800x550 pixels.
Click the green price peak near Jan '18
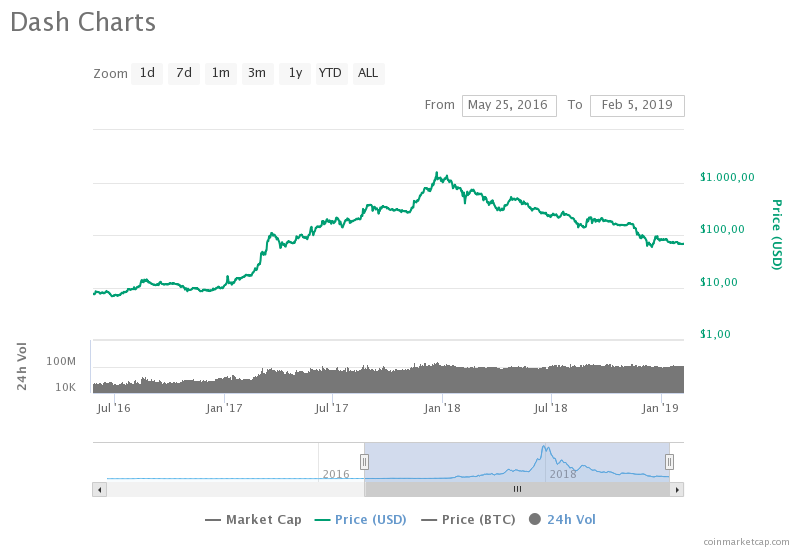(437, 174)
